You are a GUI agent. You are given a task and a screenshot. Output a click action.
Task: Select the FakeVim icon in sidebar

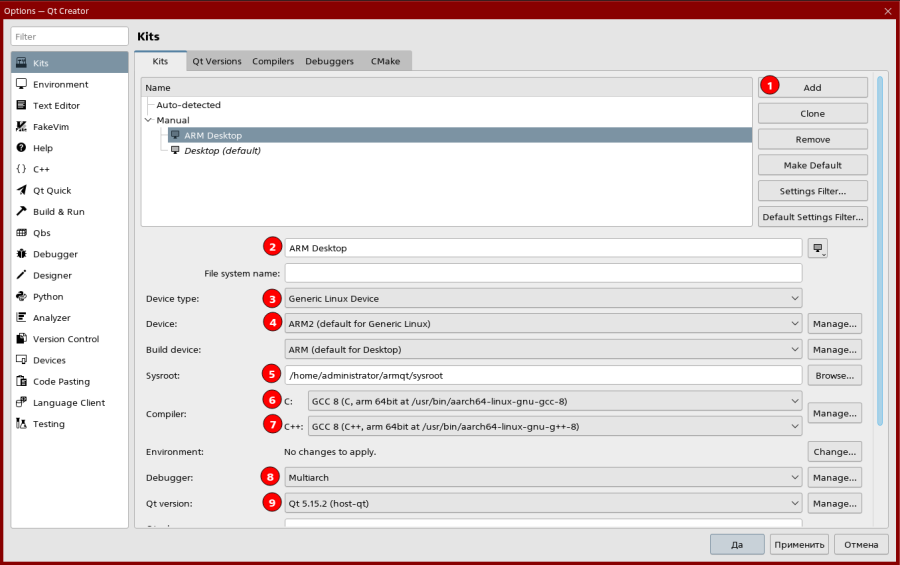point(21,127)
